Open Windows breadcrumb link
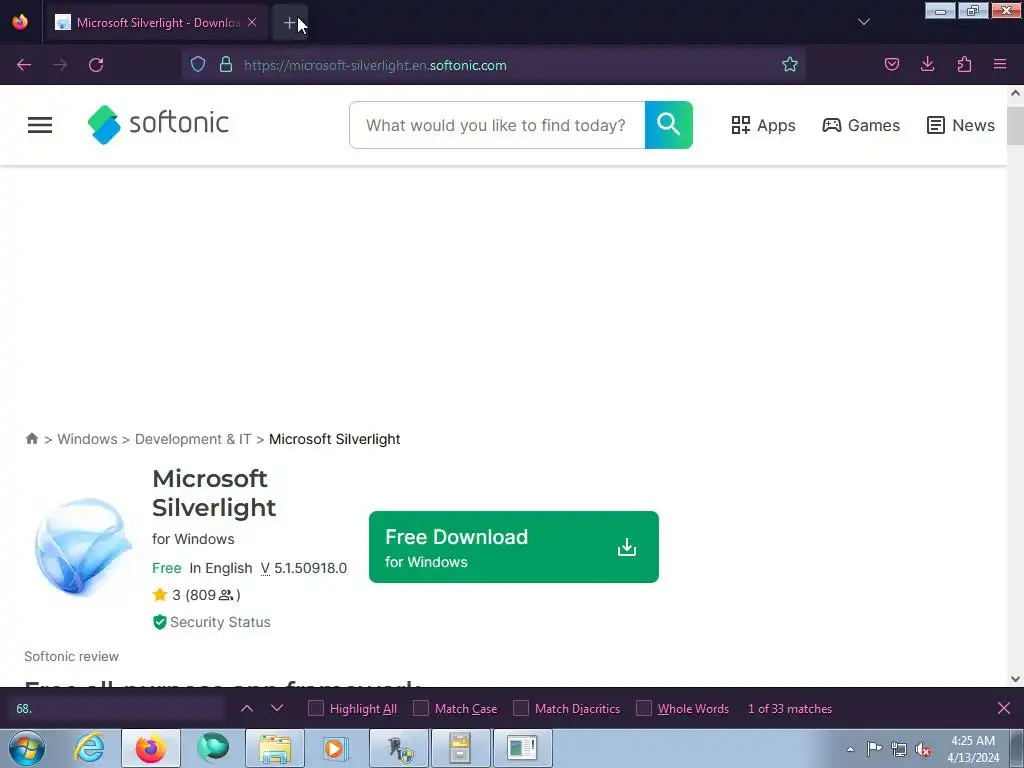This screenshot has width=1024, height=768. click(x=88, y=439)
